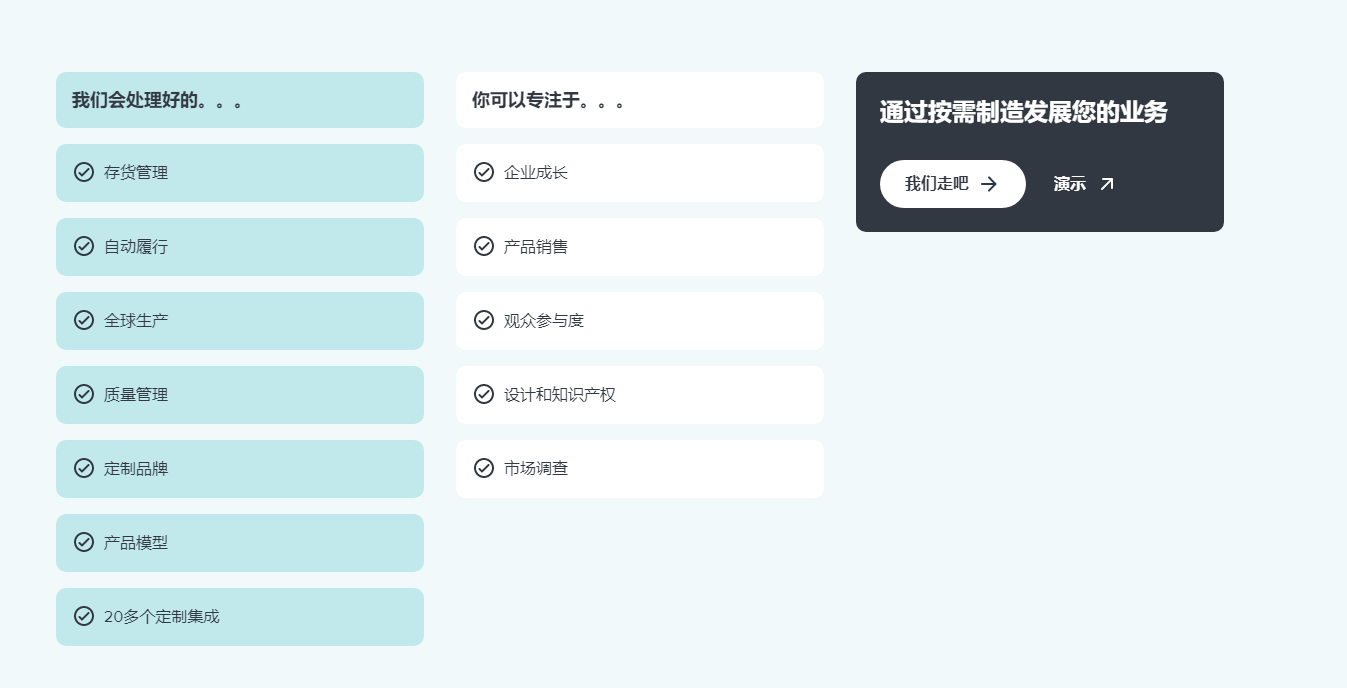Screen dimensions: 1347x688
Task: Click the checkmark icon beside 企业成长
Action: [484, 172]
